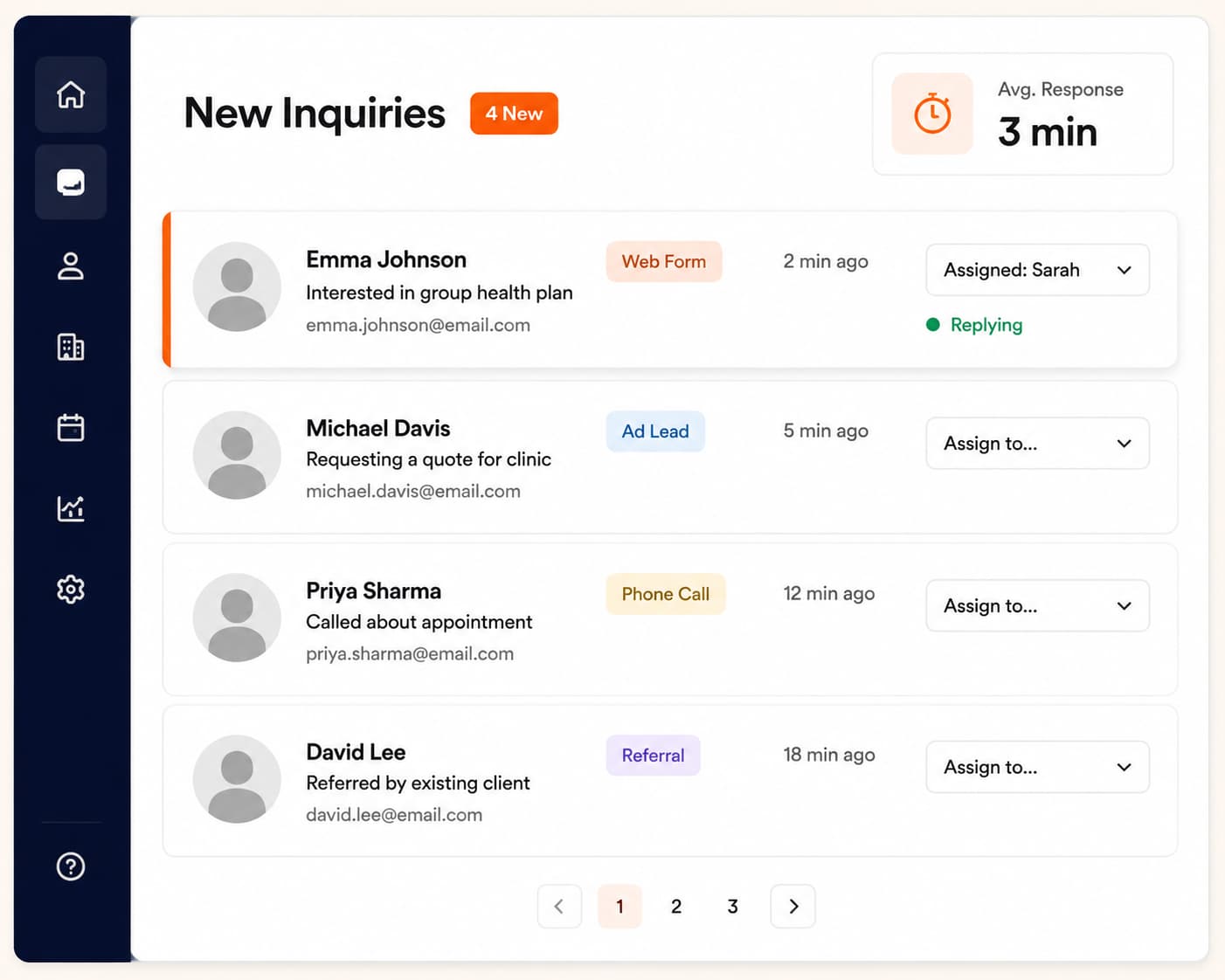Viewport: 1225px width, 980px height.
Task: Go to page 3
Action: click(733, 906)
